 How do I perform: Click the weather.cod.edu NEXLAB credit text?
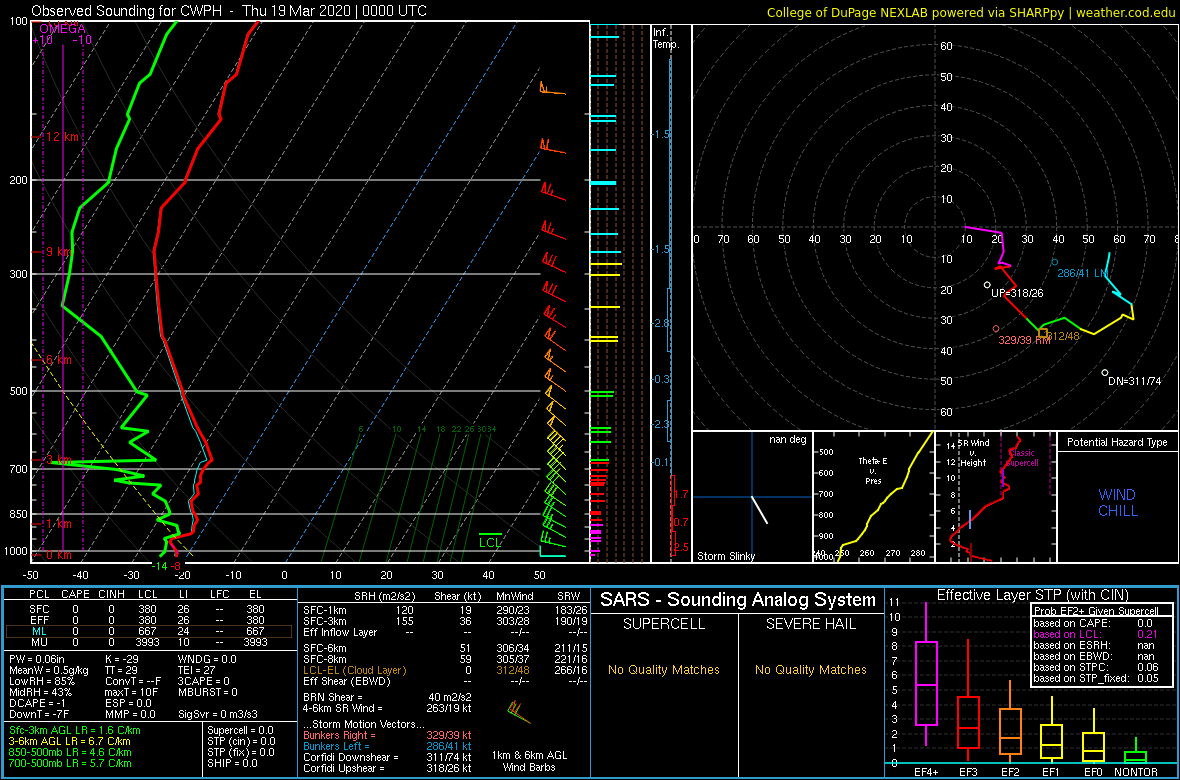click(971, 12)
